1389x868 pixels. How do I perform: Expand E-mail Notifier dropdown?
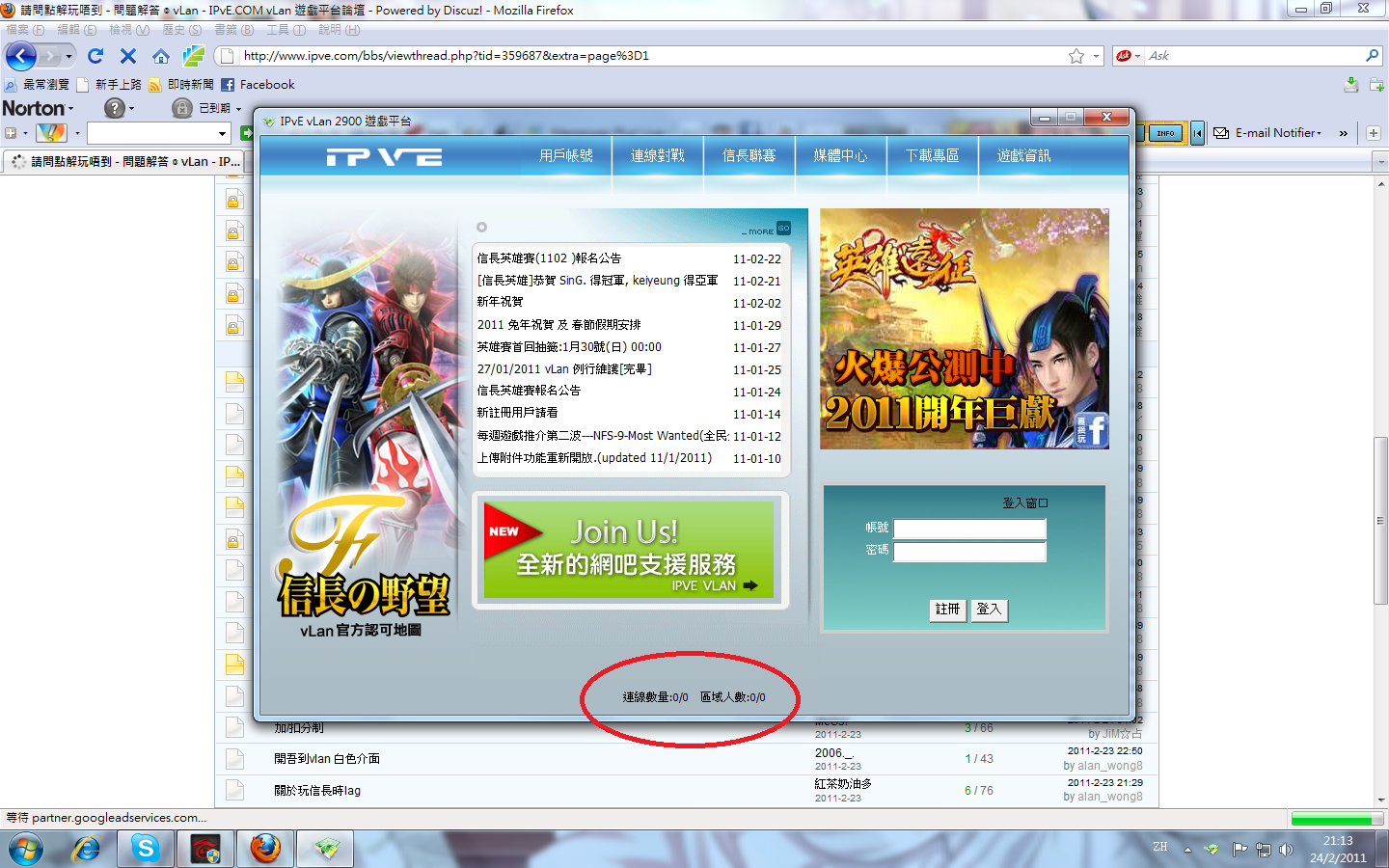1319,133
